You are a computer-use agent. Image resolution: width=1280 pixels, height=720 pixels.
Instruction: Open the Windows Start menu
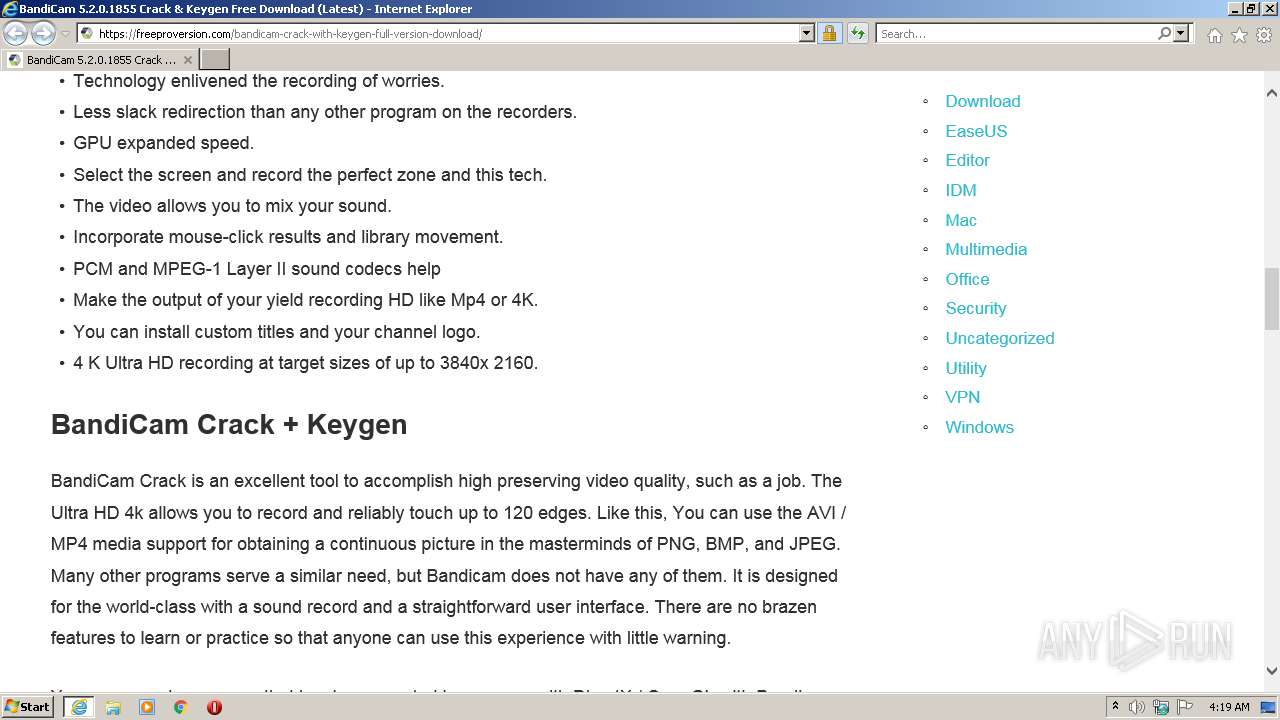click(x=28, y=707)
